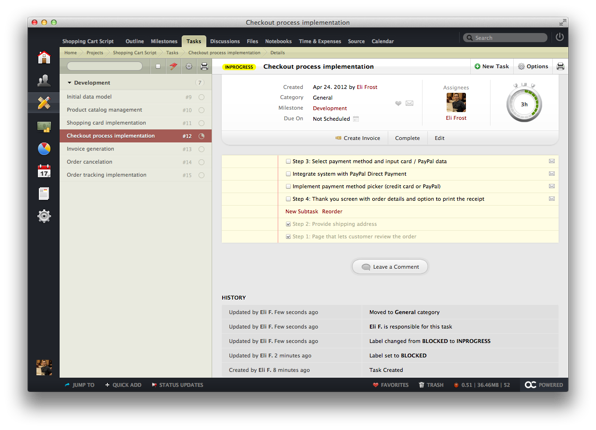Open the Development milestone link
The image size is (596, 430).
pos(330,108)
